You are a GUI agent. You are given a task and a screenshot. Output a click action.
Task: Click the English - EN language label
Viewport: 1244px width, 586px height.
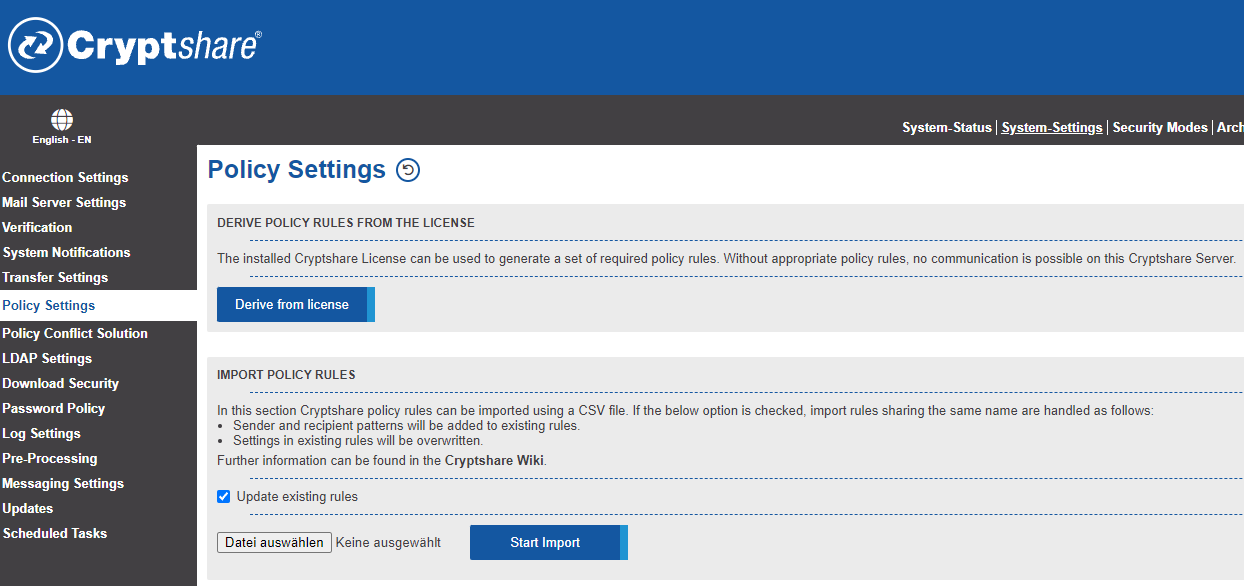click(62, 140)
